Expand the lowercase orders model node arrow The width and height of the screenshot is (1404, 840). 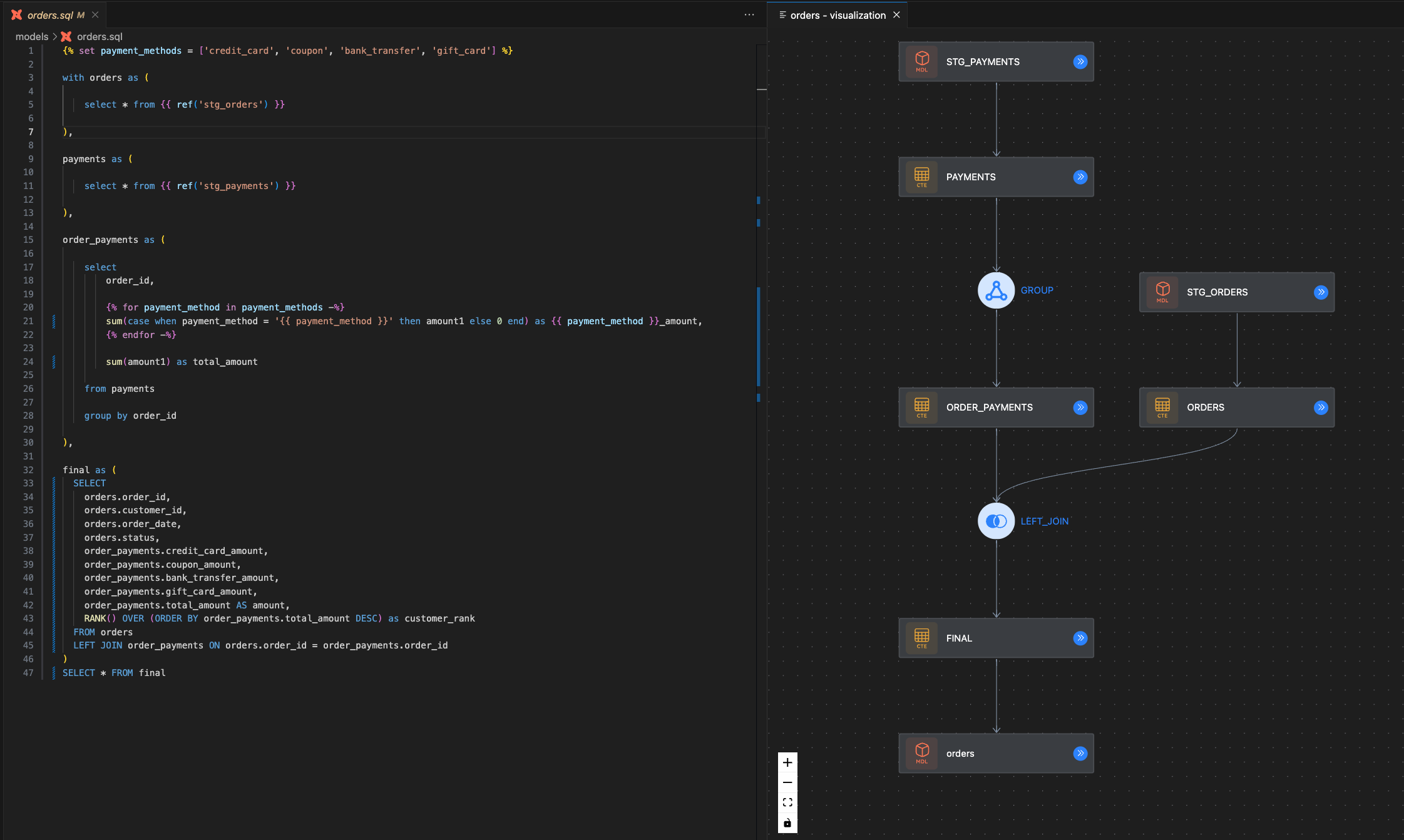tap(1080, 753)
